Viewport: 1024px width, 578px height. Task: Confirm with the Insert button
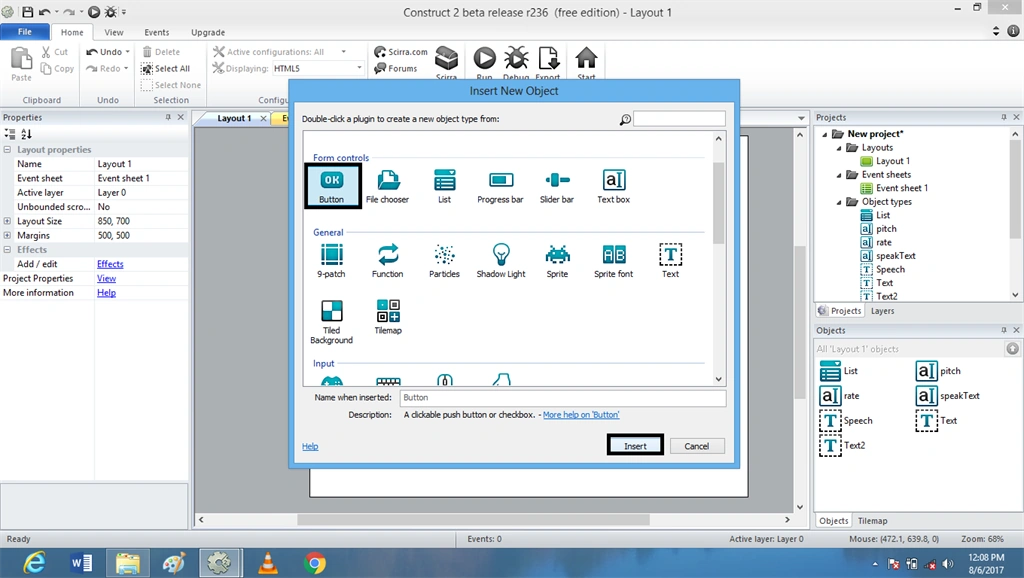635,446
